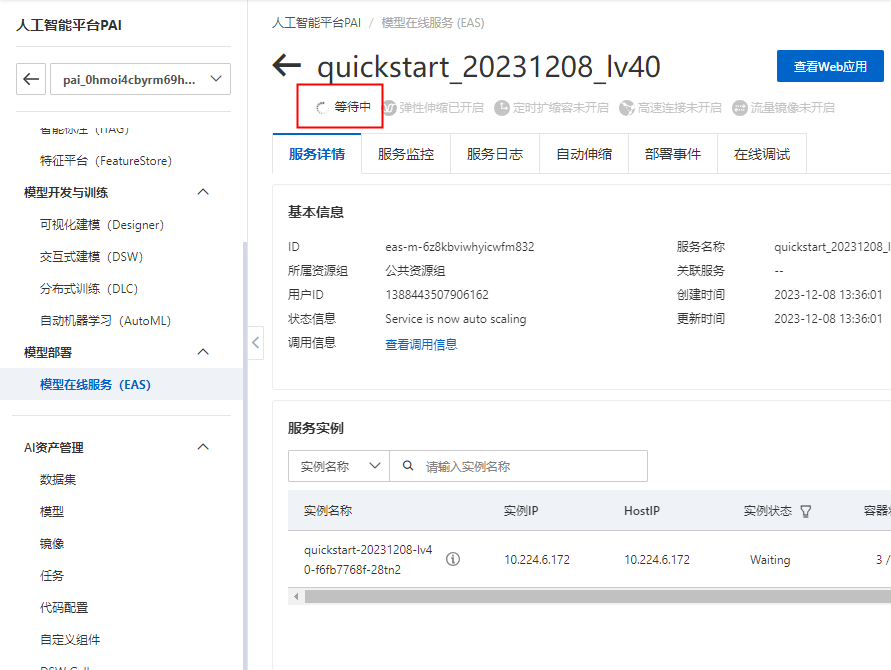Click the 用户ID value 1388443507906162
Viewport: 891px width, 670px height.
[x=437, y=294]
